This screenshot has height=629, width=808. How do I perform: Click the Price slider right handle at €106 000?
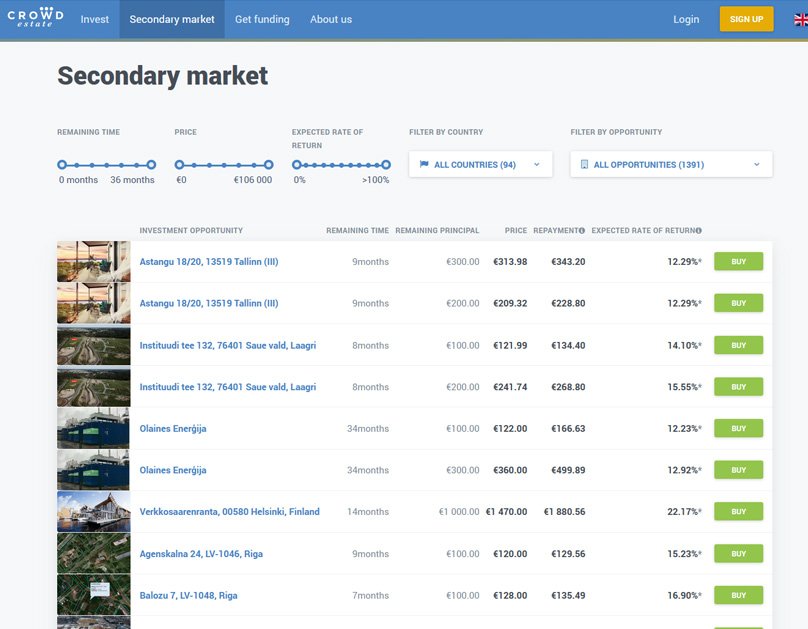coord(268,165)
